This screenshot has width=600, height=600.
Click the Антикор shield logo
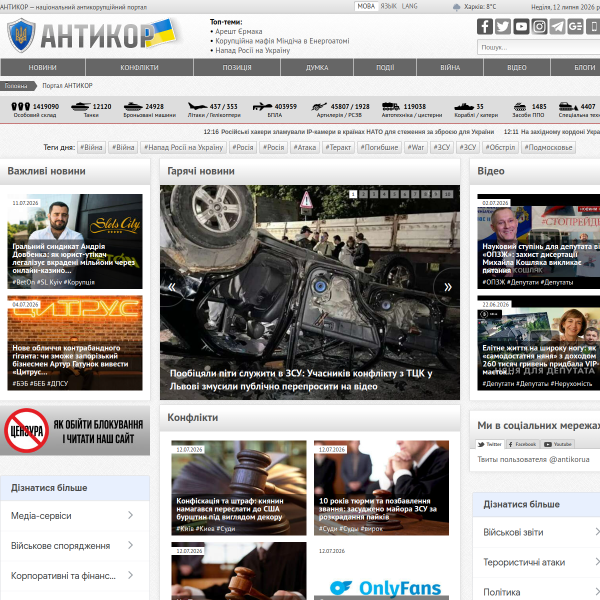pos(21,35)
